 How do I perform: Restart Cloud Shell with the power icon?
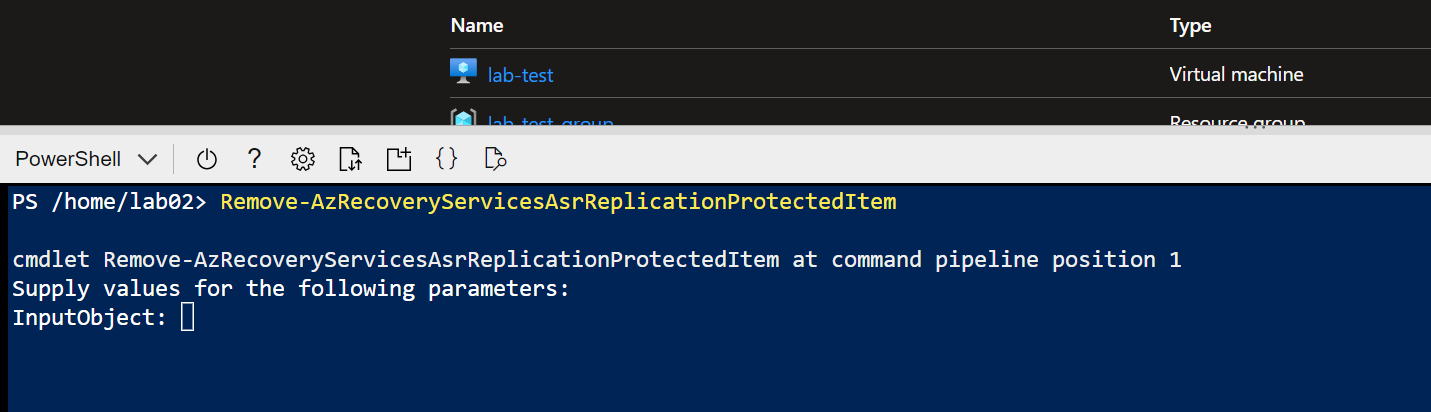[x=206, y=158]
